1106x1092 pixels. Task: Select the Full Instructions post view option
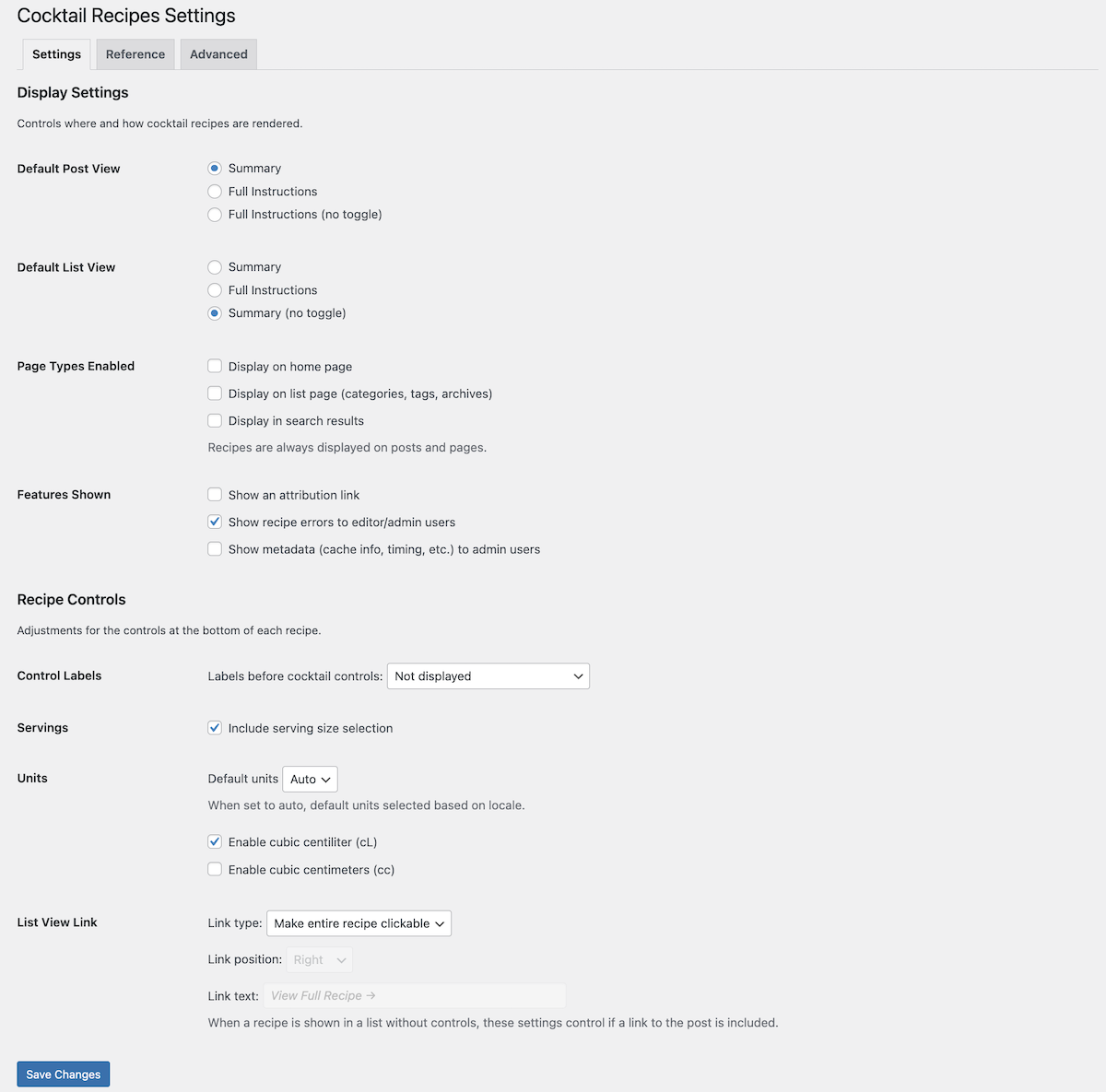pyautogui.click(x=214, y=191)
